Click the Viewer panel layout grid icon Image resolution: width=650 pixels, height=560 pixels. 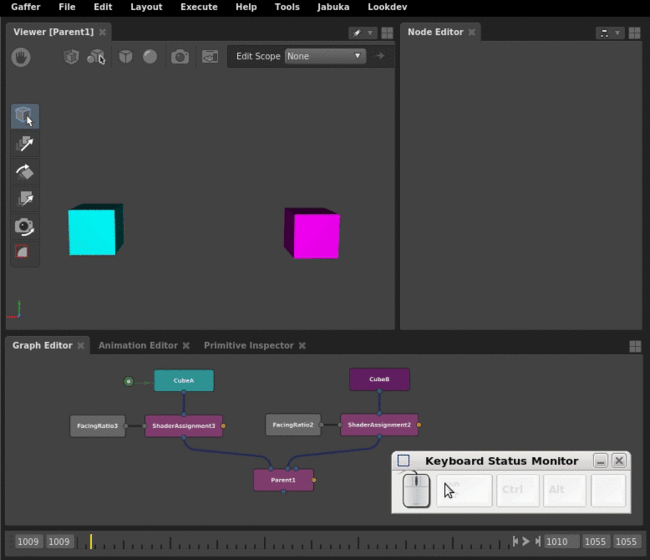(x=387, y=33)
